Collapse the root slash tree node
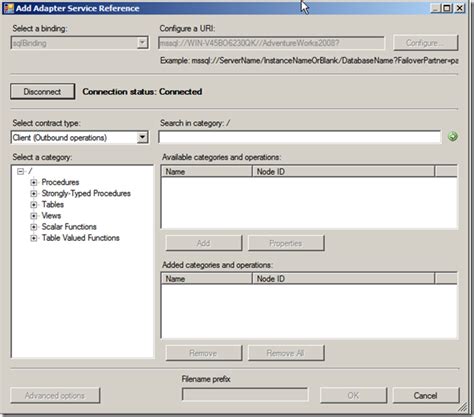The image size is (474, 417). pyautogui.click(x=21, y=171)
